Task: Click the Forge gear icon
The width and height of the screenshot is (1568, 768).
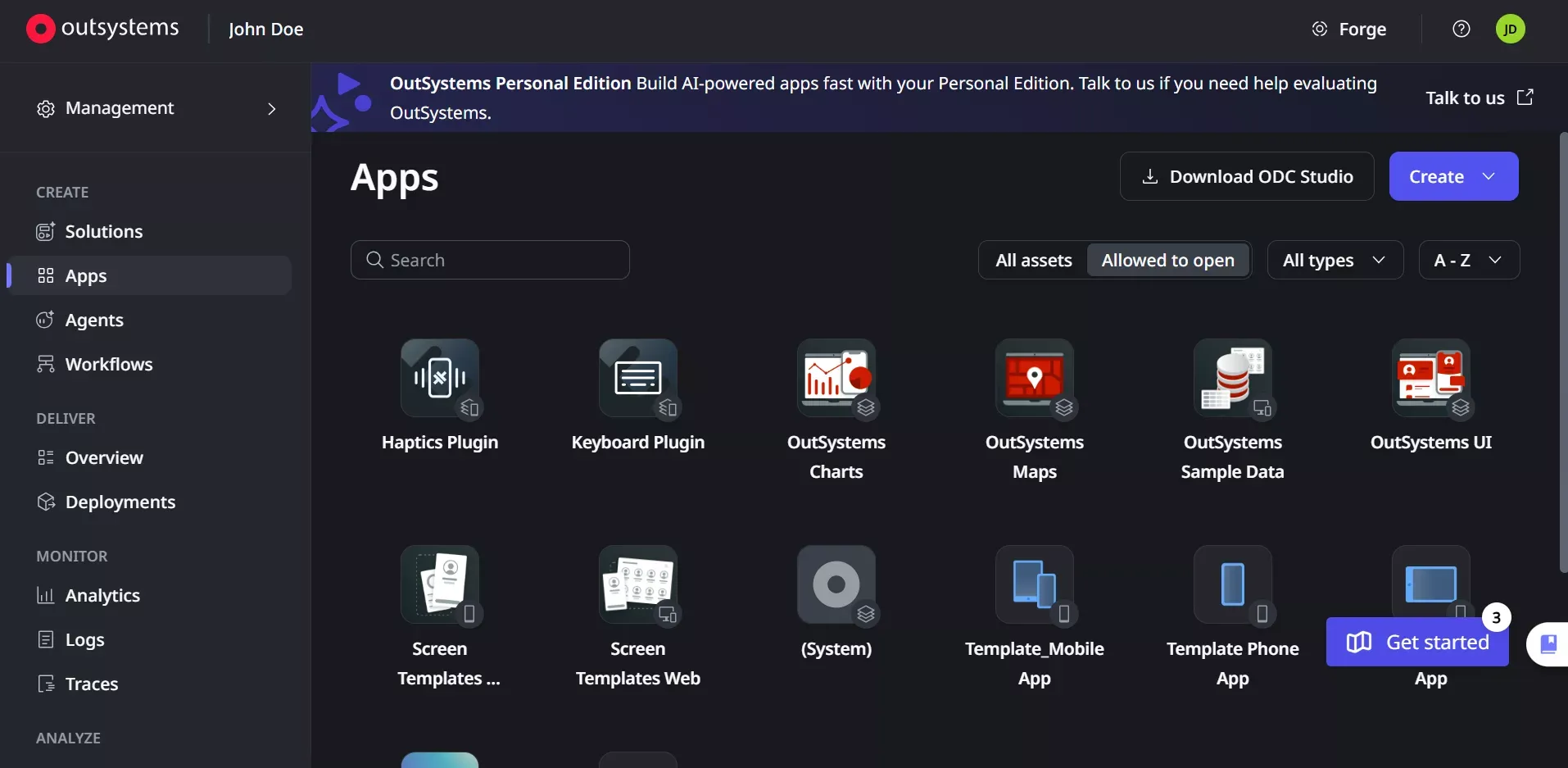Action: click(1320, 29)
